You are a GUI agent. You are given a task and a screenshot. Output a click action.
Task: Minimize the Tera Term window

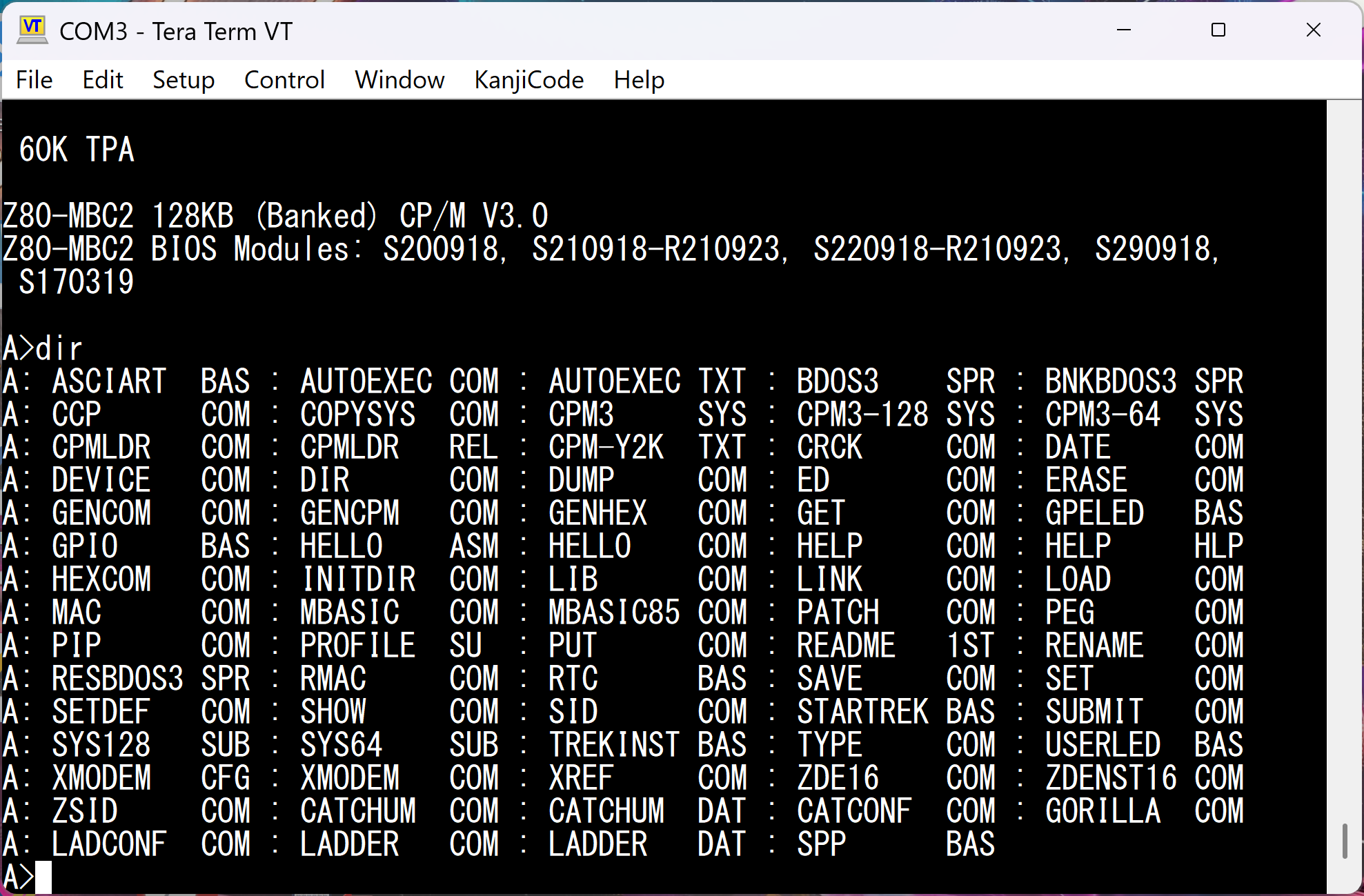(x=1124, y=30)
